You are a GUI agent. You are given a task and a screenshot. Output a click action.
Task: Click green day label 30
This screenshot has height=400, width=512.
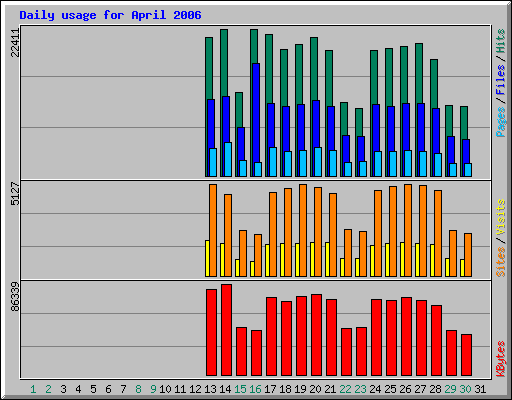pos(465,389)
